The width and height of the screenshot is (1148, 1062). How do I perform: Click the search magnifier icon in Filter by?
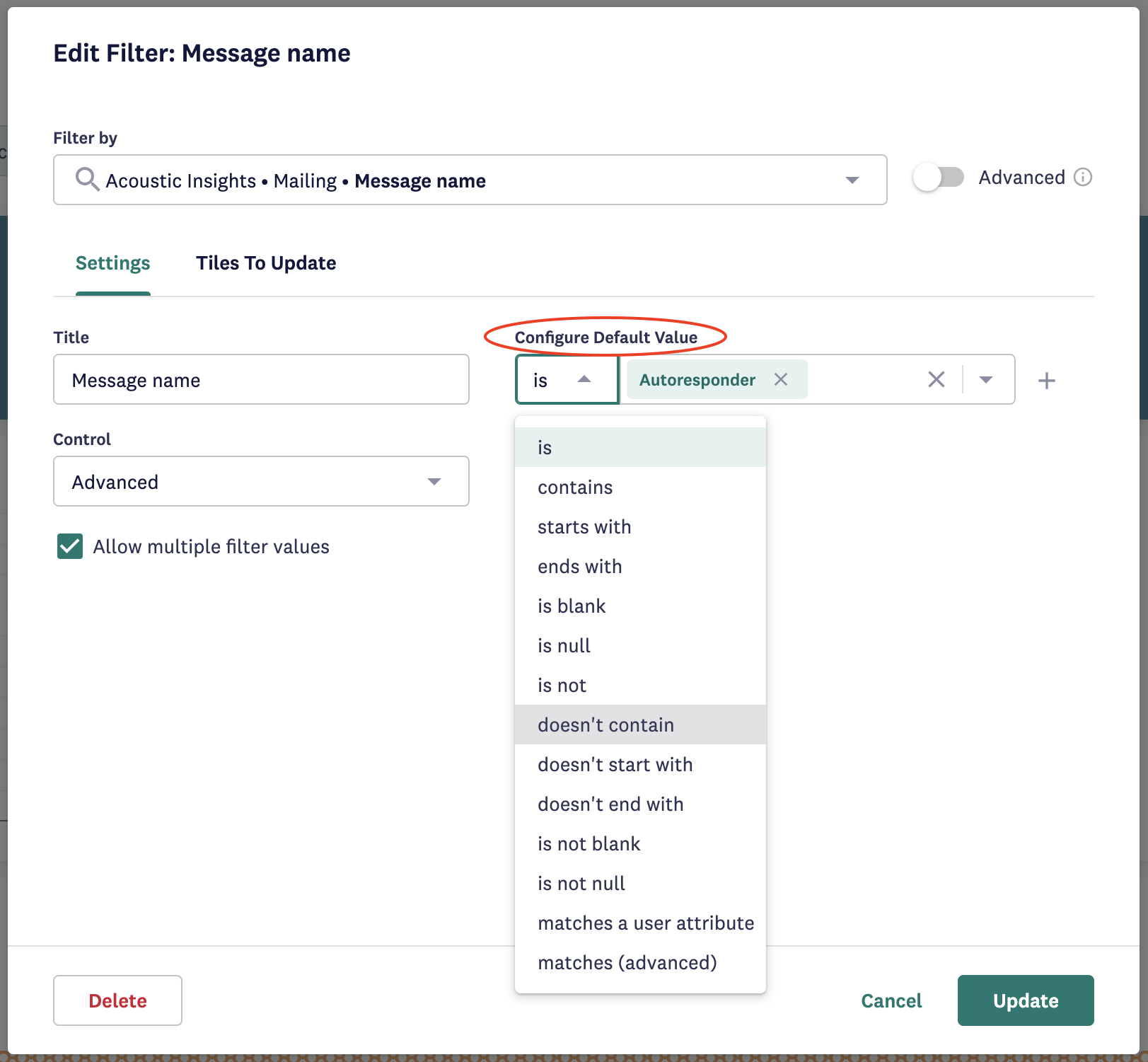pos(87,180)
